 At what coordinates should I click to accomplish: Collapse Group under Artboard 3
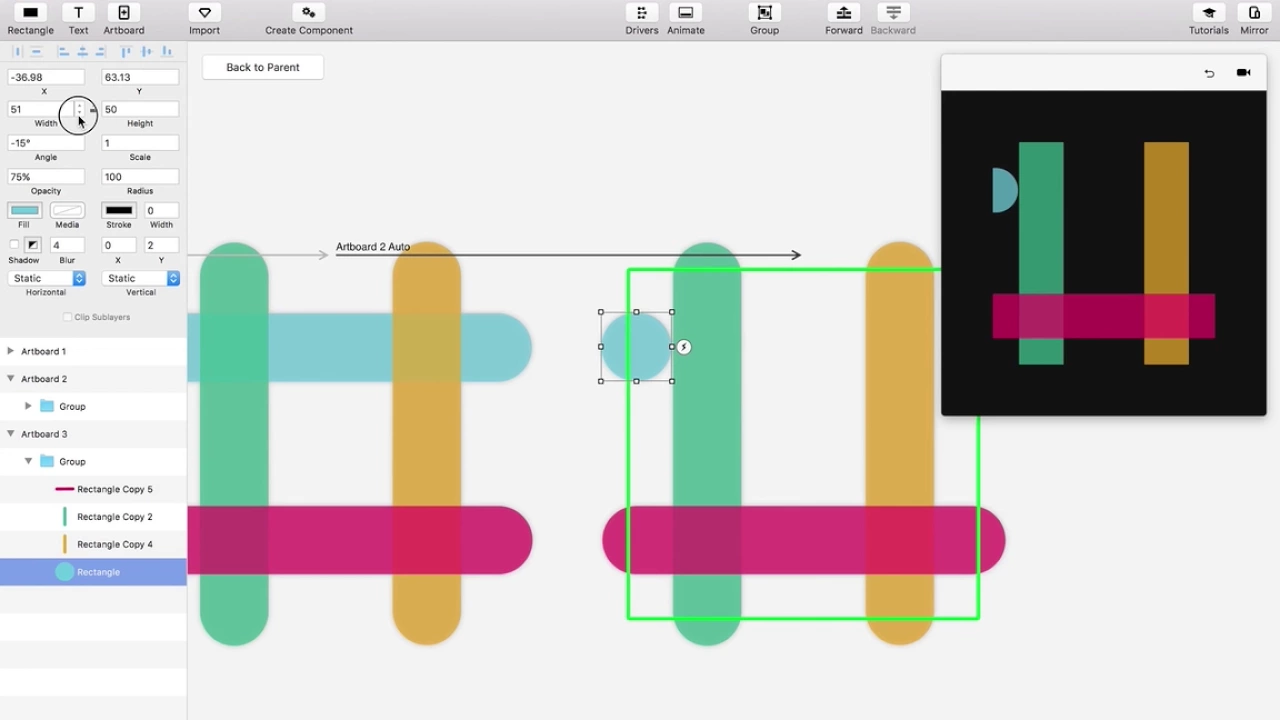tap(28, 462)
